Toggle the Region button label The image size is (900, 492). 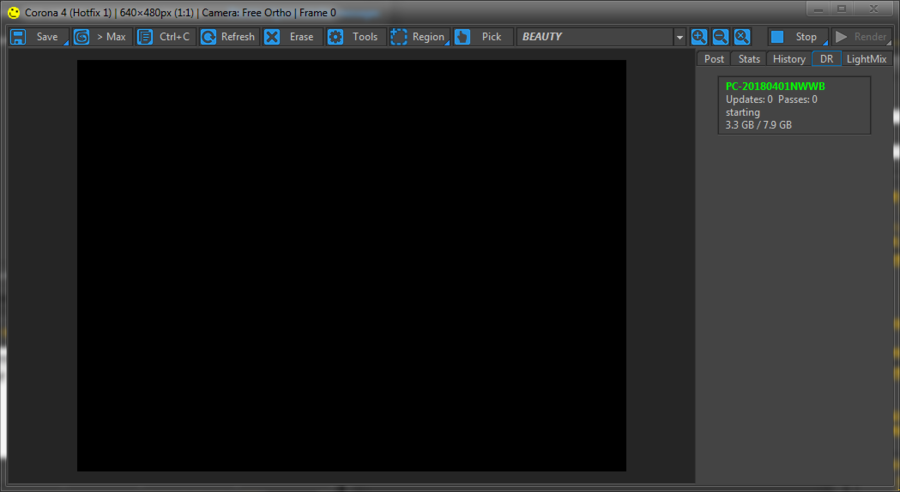[428, 37]
